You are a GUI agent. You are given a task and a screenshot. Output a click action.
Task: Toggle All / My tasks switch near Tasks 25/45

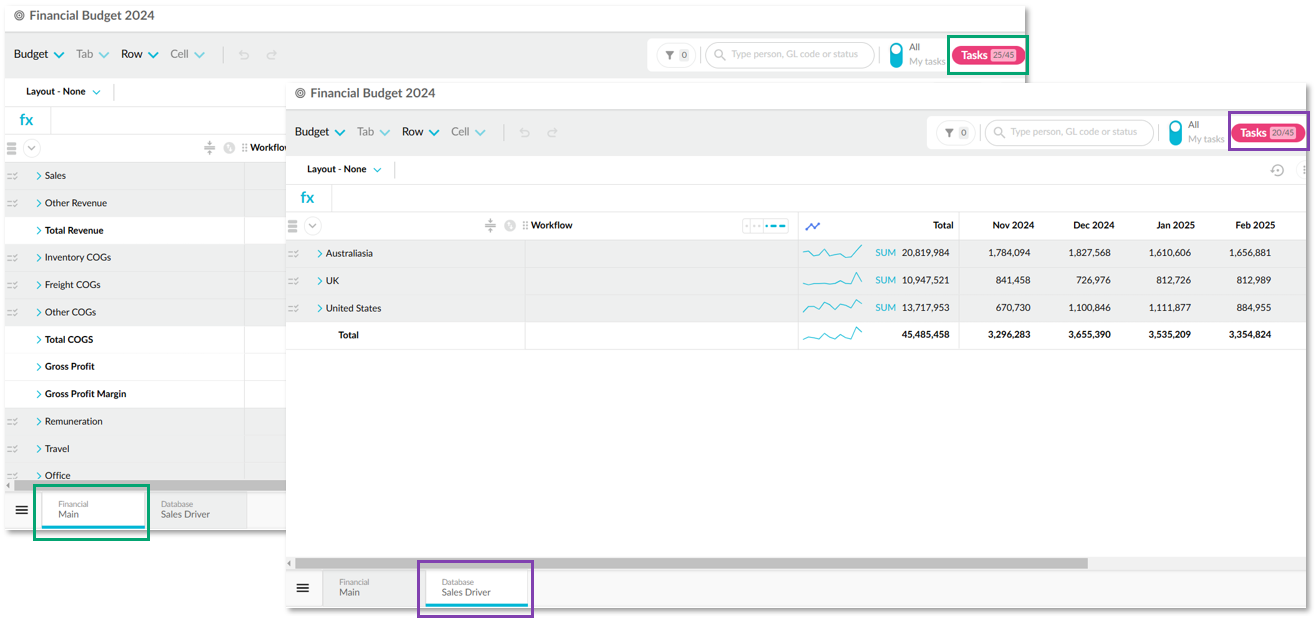pyautogui.click(x=896, y=55)
